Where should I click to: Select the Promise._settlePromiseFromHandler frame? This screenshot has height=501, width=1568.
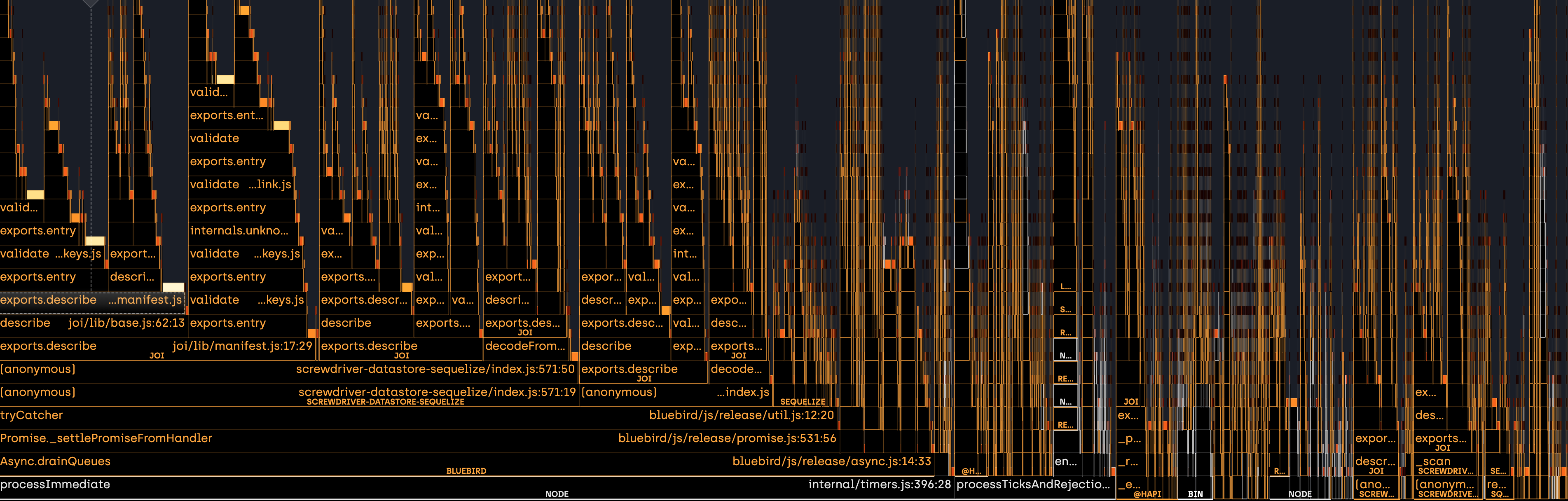coord(419,441)
